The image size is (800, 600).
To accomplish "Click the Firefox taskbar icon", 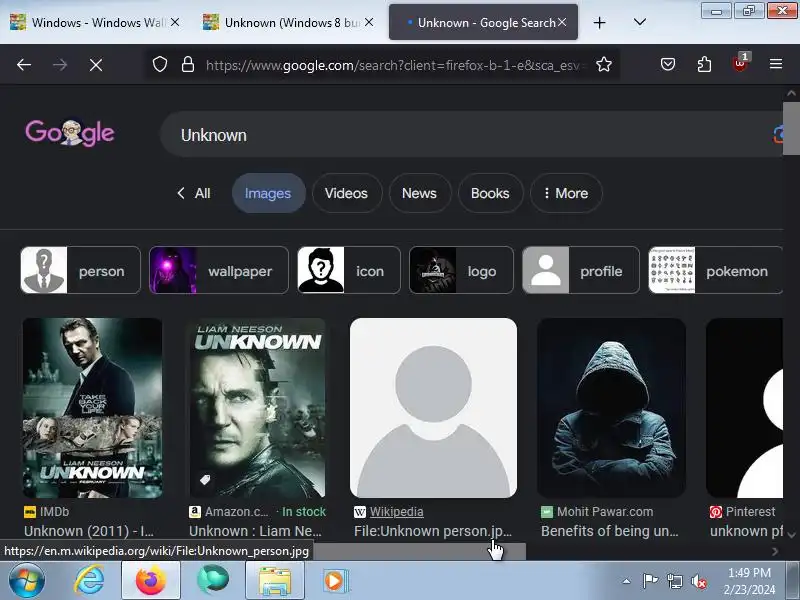I will 151,581.
